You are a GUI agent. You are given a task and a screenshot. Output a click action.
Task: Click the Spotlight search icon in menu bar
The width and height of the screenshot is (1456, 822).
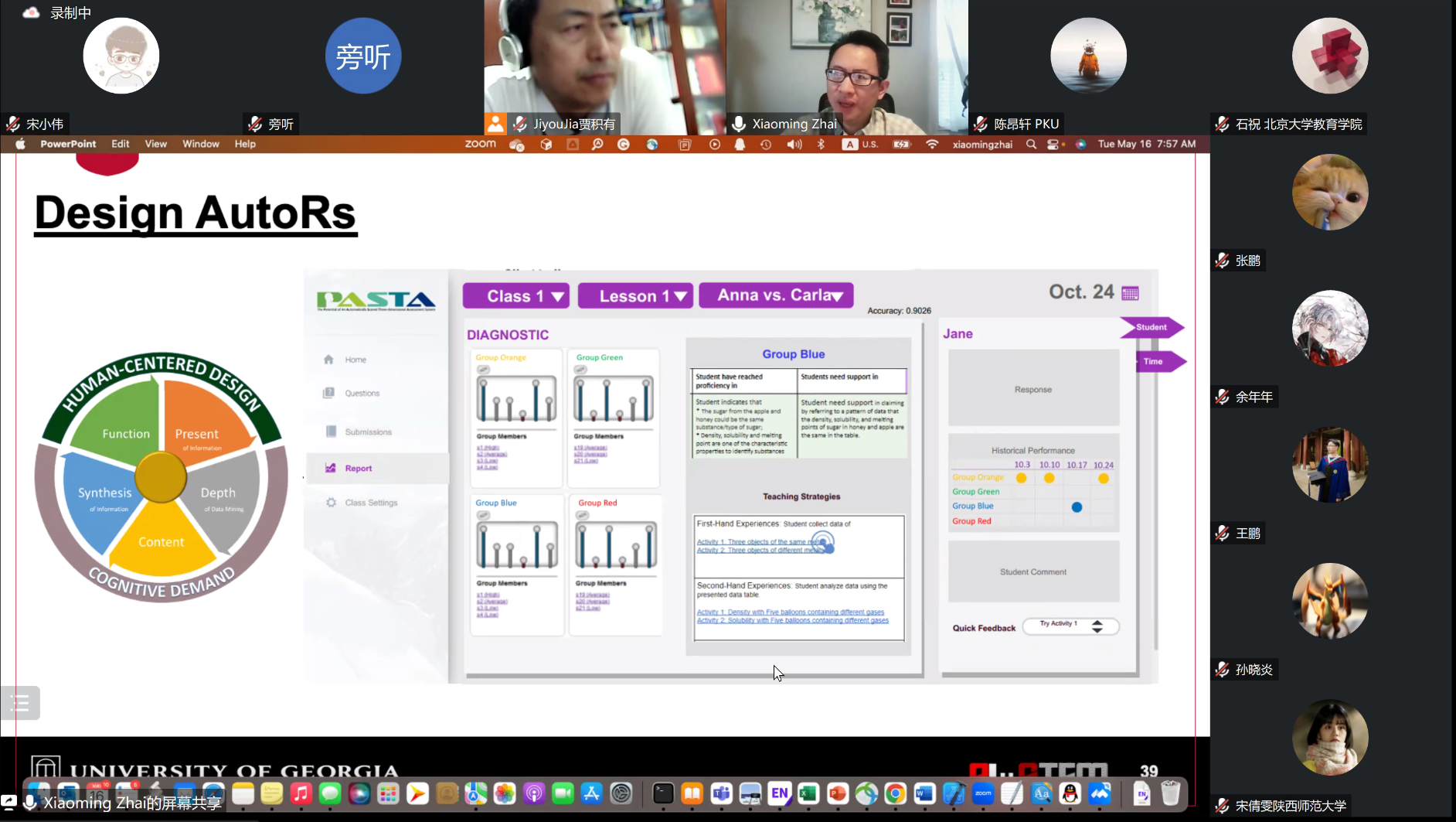pyautogui.click(x=1031, y=145)
